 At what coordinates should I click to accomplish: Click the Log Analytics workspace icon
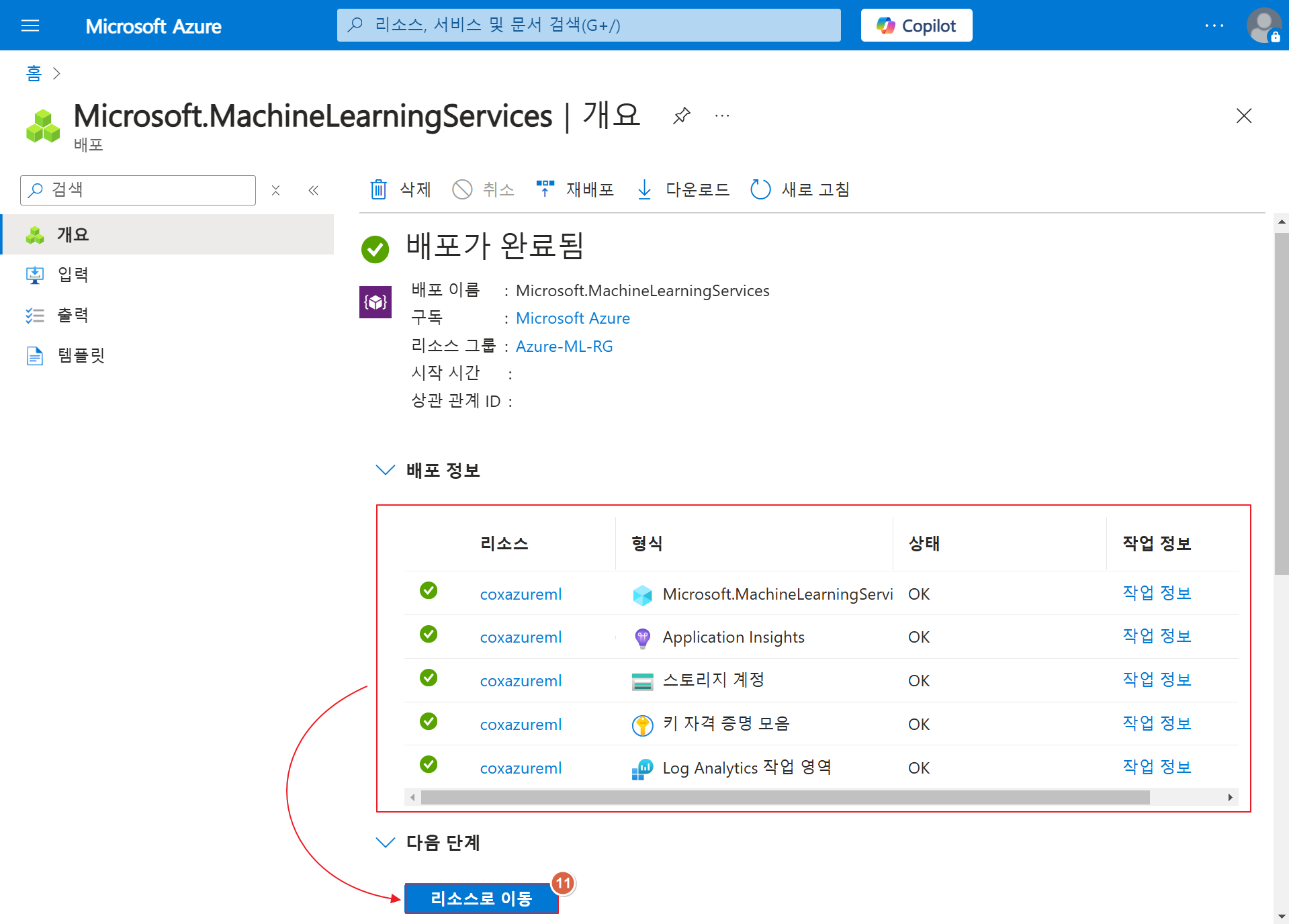coord(642,769)
